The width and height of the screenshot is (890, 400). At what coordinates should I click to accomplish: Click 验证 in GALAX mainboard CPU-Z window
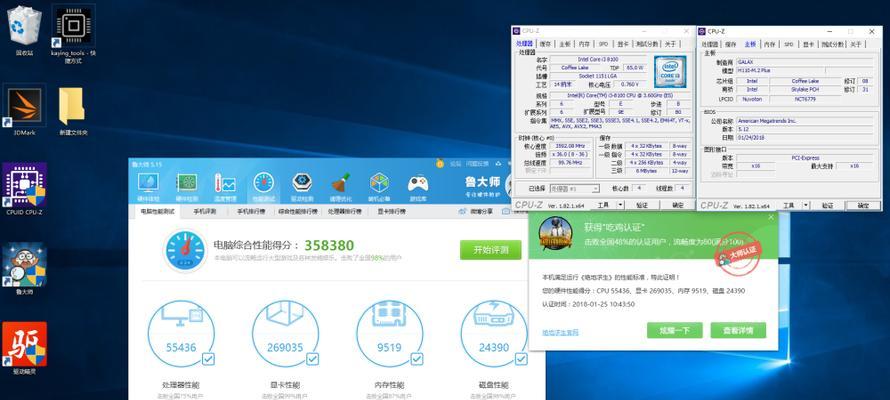pyautogui.click(x=828, y=205)
